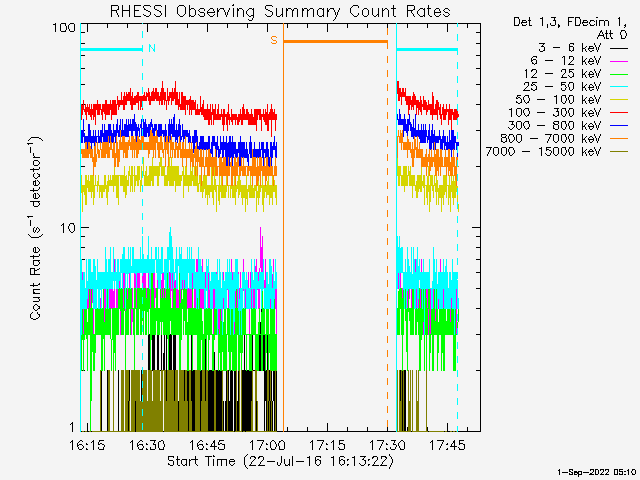Click the x-axis tick label '16:45'
The image size is (640, 480).
pos(207,445)
